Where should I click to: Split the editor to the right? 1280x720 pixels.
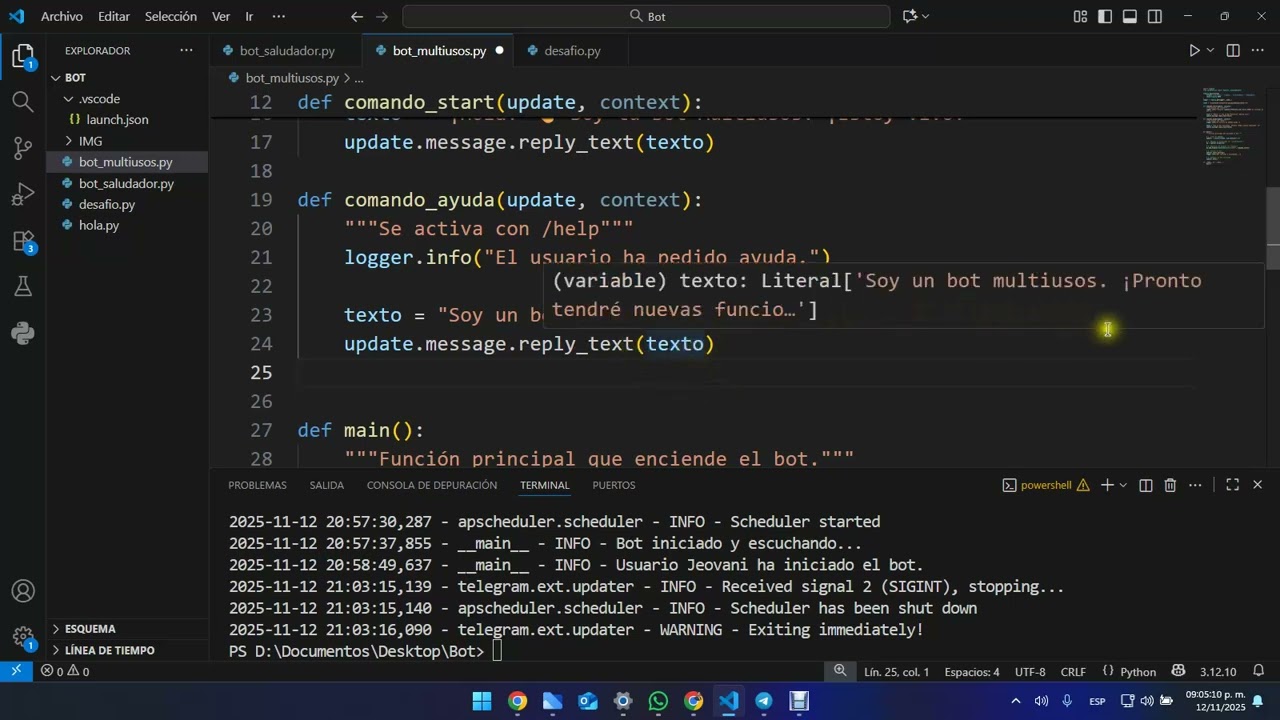[1233, 50]
